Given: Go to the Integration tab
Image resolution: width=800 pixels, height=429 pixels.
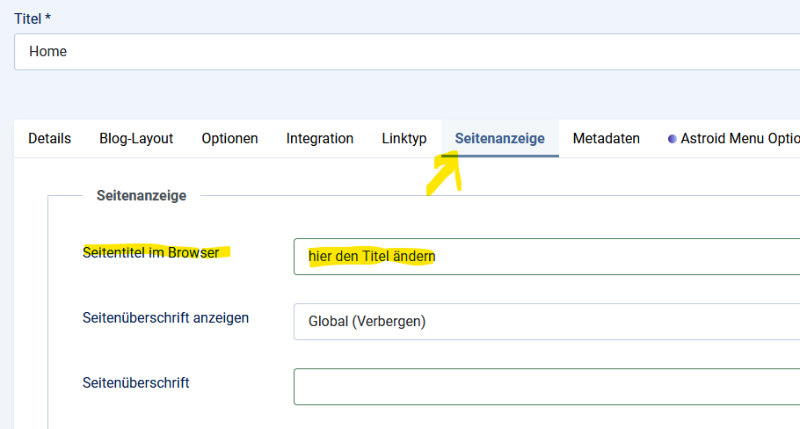Looking at the screenshot, I should pos(319,139).
